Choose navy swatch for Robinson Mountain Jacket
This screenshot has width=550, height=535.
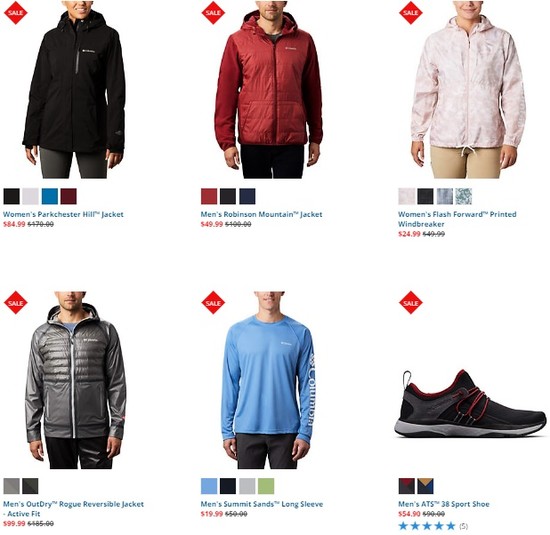pyautogui.click(x=247, y=196)
